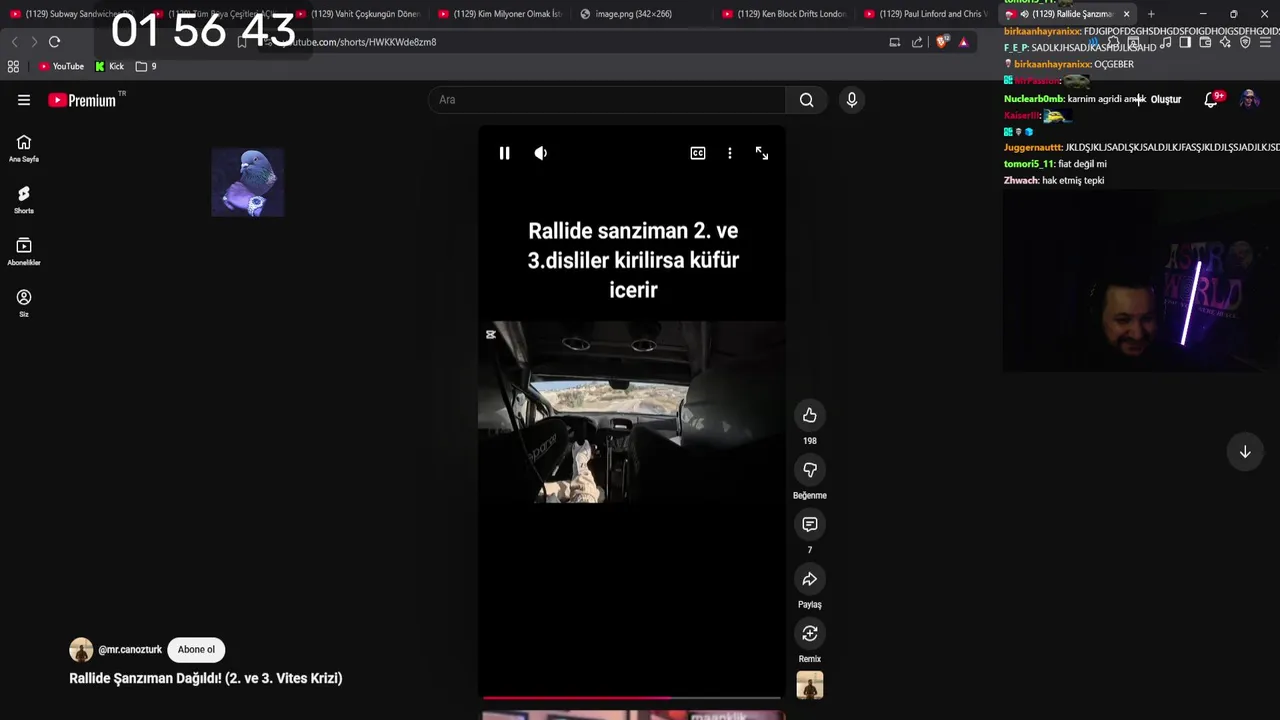Click chat message 'fiat değil mi'

coord(1082,164)
